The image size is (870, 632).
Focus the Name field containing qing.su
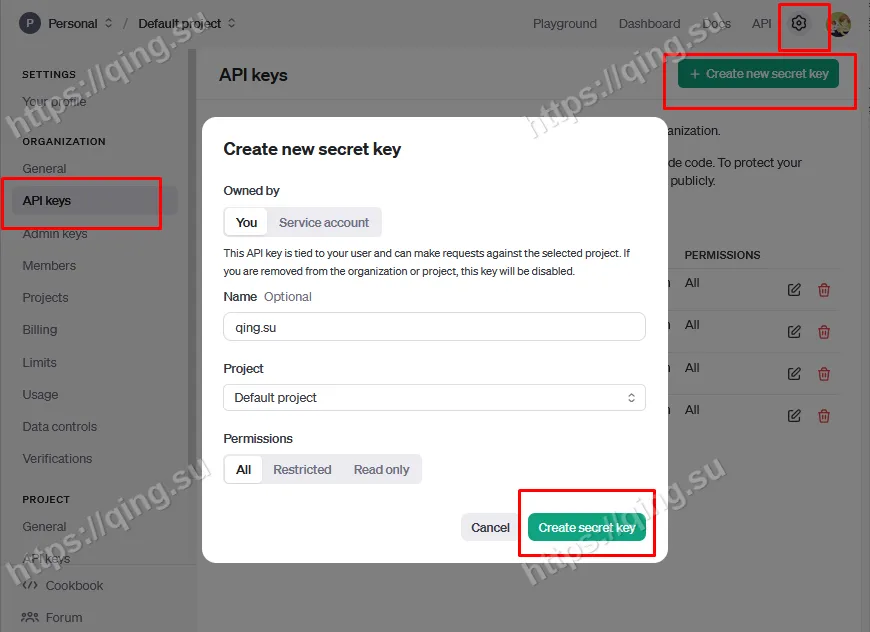coord(434,327)
